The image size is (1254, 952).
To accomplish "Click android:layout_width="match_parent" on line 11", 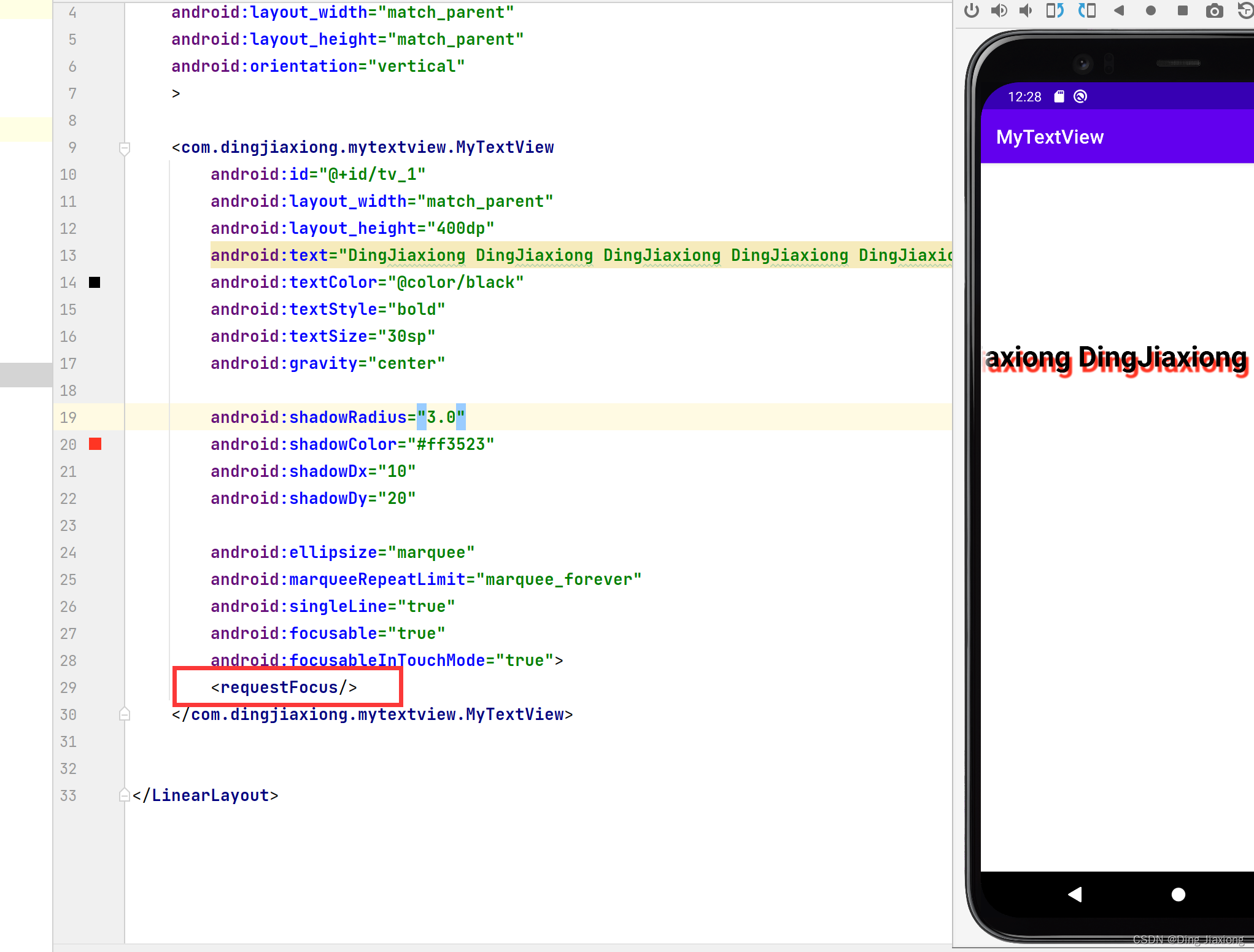I will [x=382, y=201].
